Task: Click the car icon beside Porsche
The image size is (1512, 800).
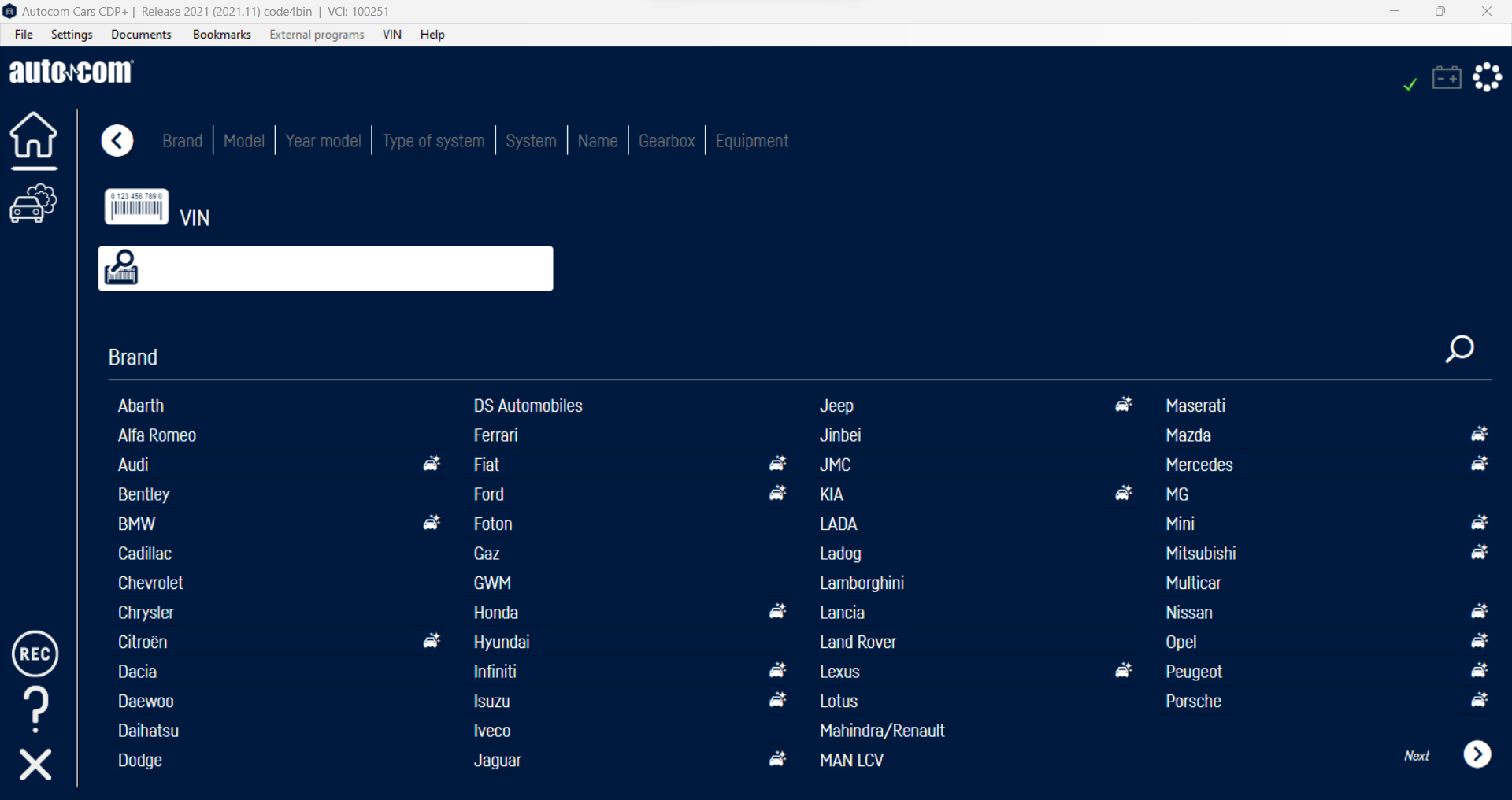Action: click(1480, 700)
